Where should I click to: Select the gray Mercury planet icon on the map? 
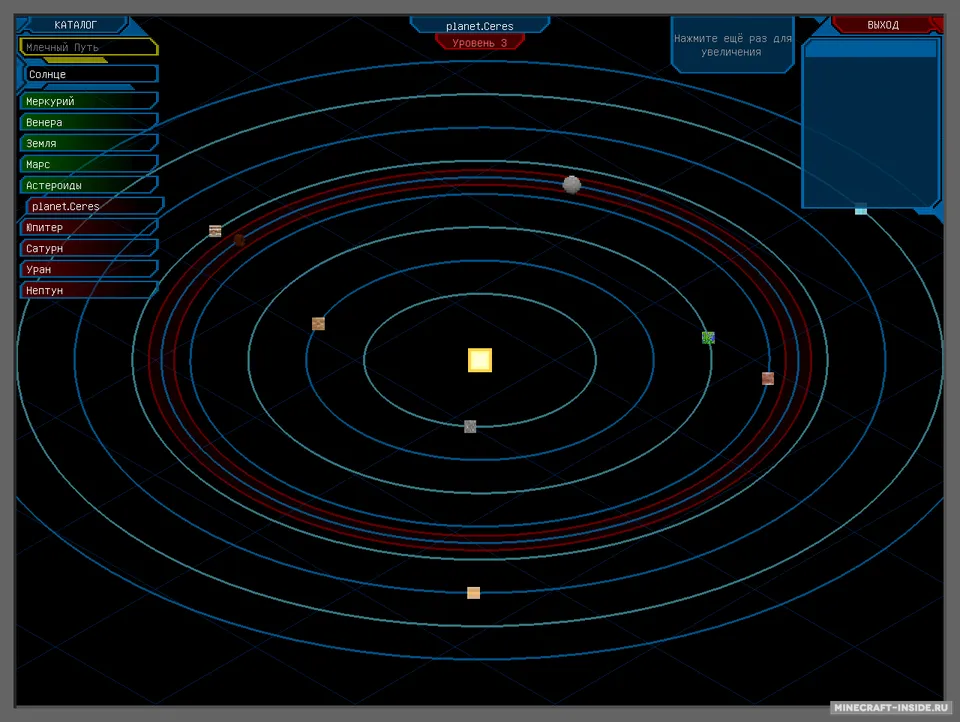click(x=470, y=426)
